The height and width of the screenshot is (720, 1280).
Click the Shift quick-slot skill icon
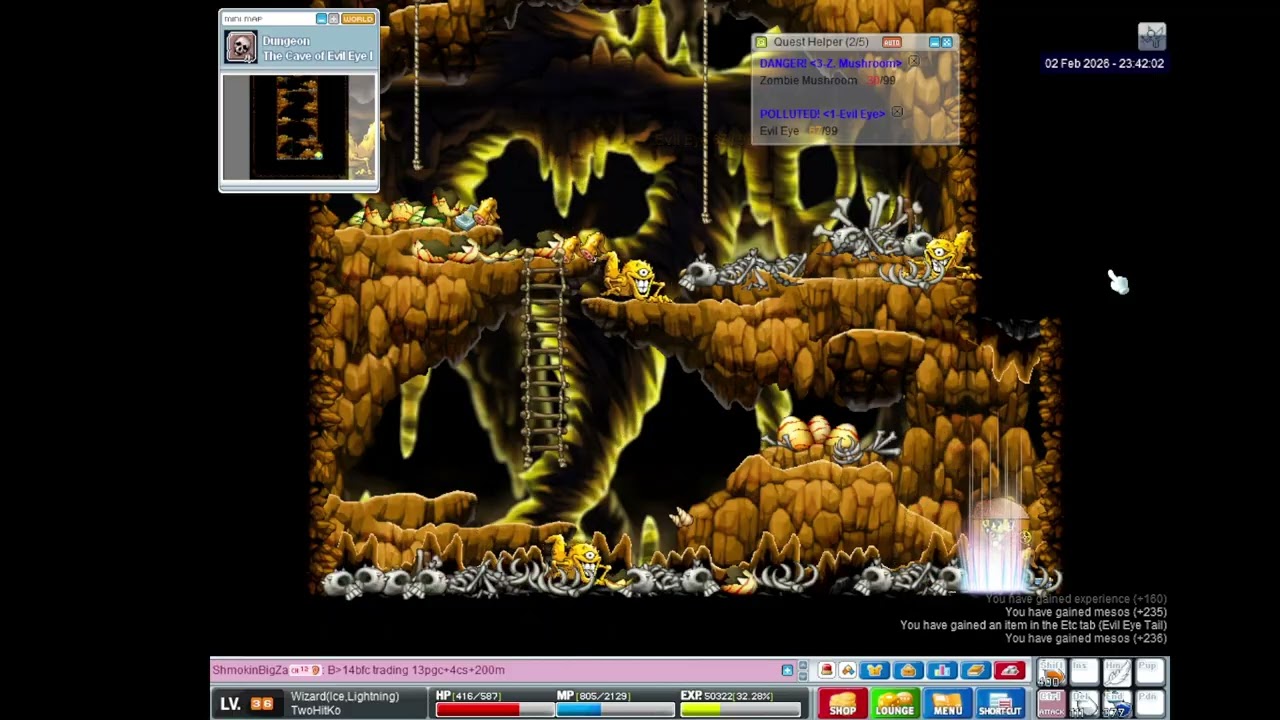(1051, 672)
